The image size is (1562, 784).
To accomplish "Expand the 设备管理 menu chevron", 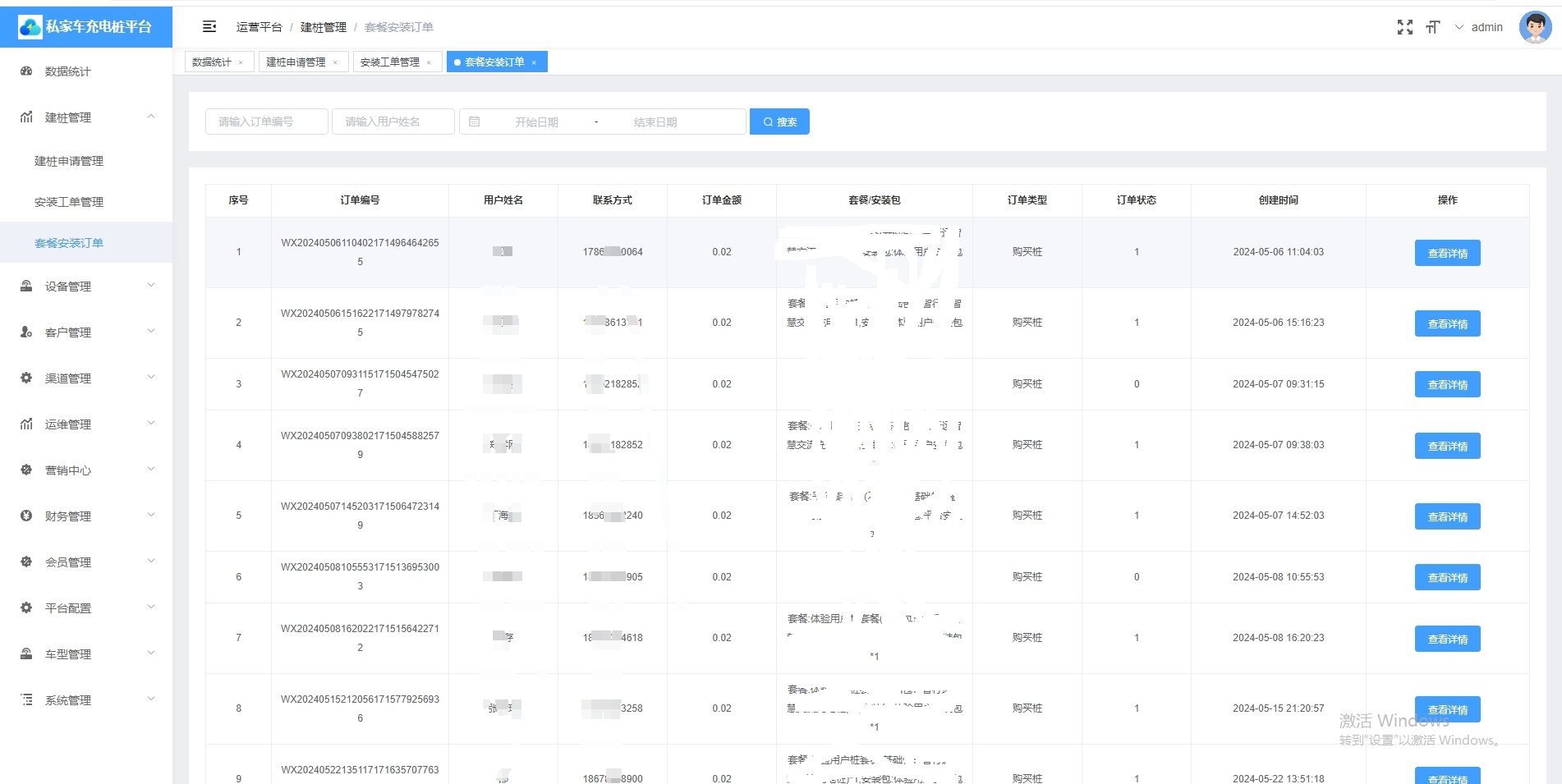I will pos(151,286).
